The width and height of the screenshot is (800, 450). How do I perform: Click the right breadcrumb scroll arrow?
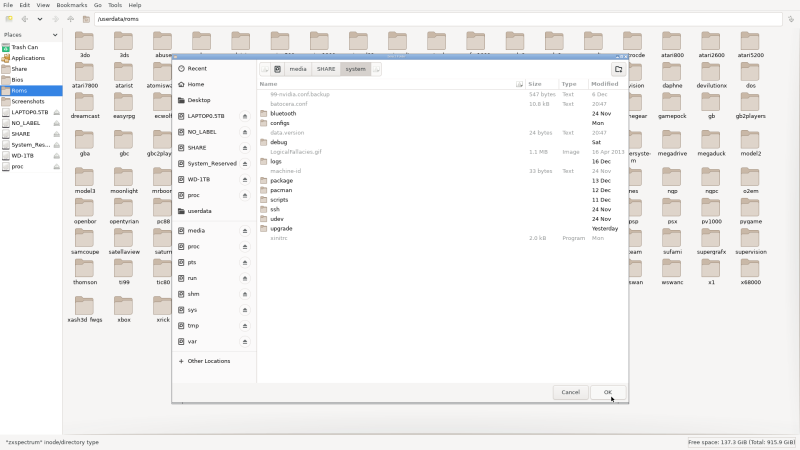[x=376, y=69]
